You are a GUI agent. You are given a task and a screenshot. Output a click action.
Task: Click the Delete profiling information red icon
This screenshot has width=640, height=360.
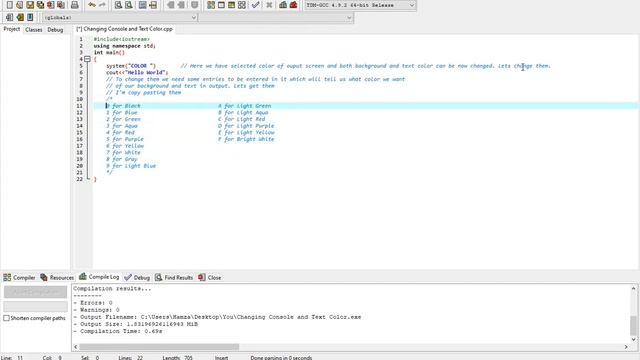point(293,5)
